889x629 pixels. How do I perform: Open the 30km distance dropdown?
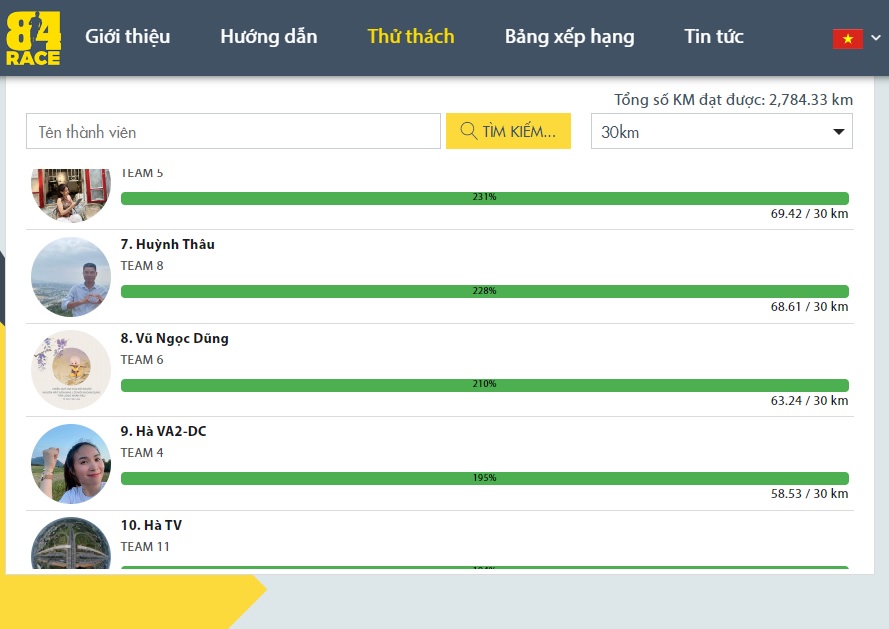pyautogui.click(x=721, y=132)
